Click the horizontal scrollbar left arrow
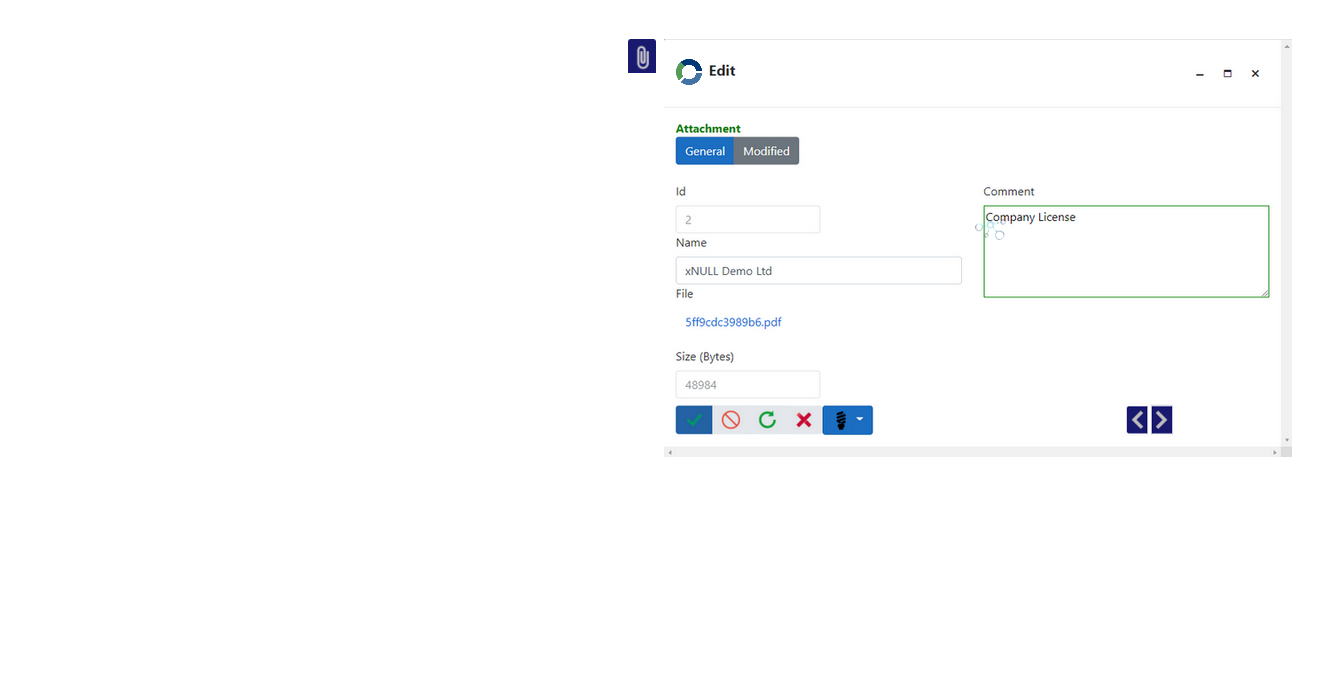 point(670,453)
